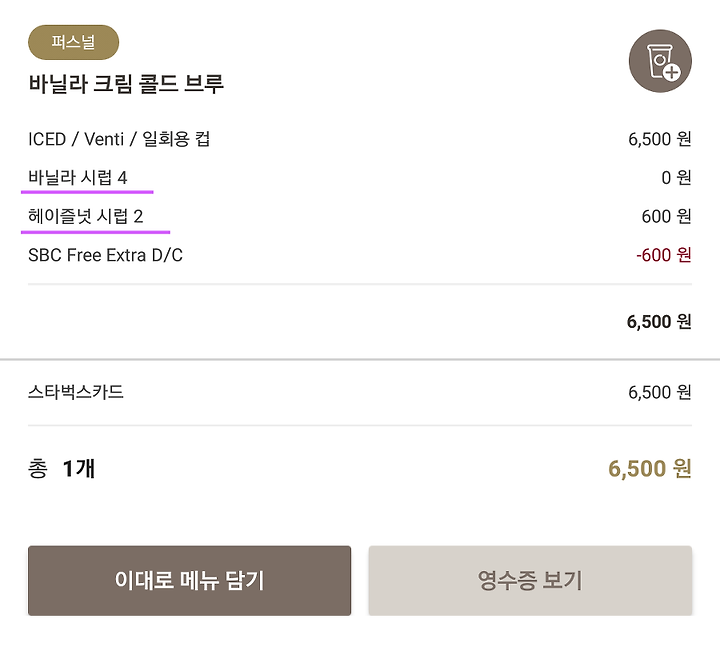Select the 퍼스널 badge label
The height and width of the screenshot is (651, 720).
73,42
